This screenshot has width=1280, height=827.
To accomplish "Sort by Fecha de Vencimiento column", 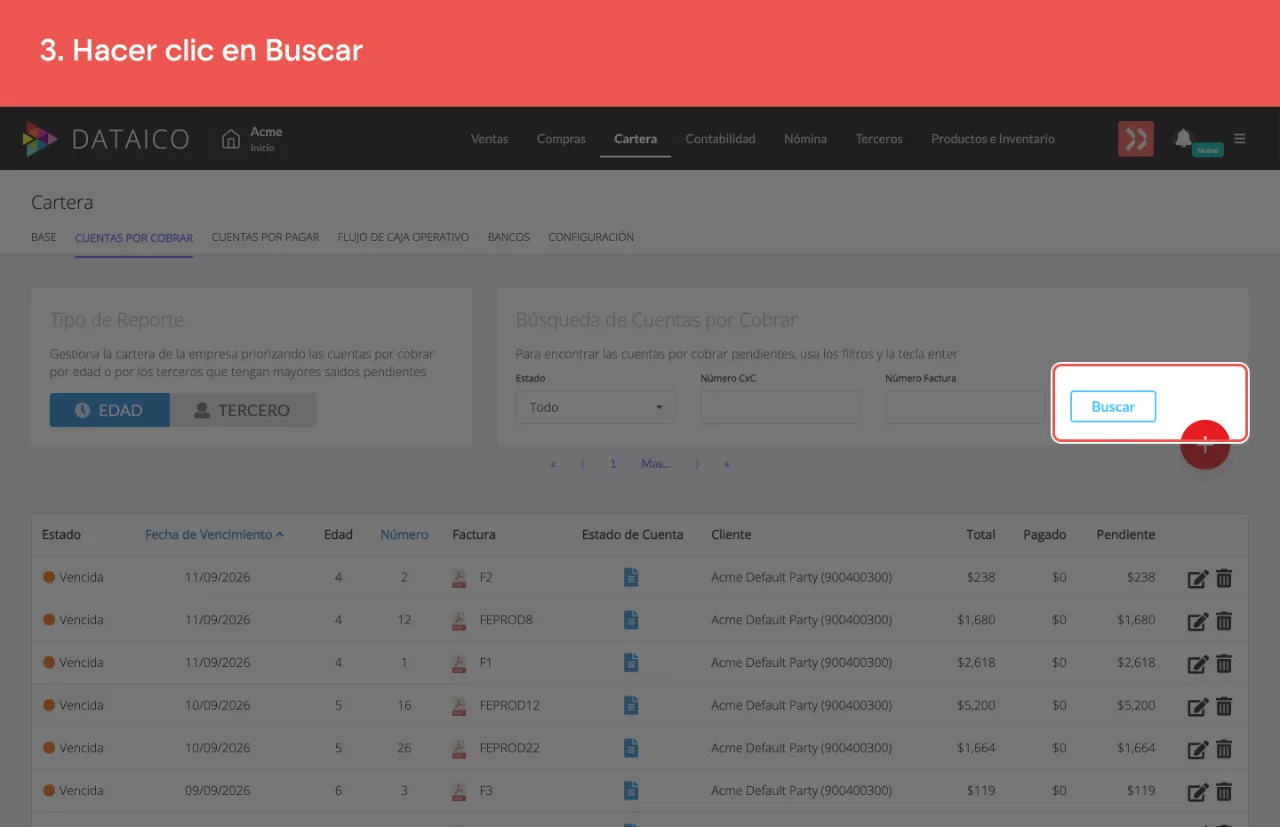I will point(214,535).
